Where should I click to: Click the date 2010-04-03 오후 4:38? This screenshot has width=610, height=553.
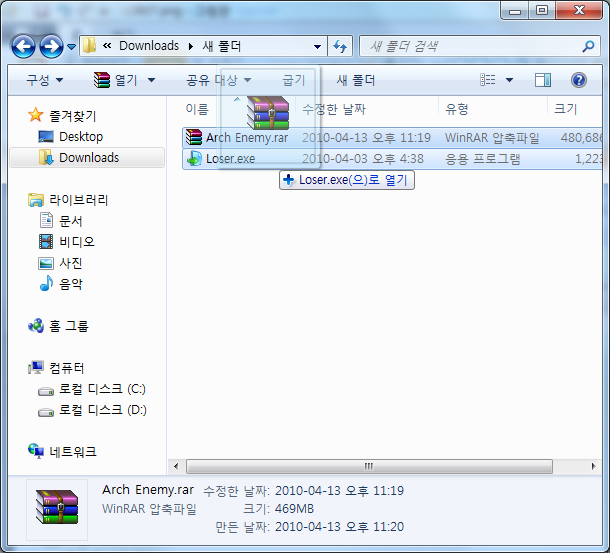click(x=363, y=159)
